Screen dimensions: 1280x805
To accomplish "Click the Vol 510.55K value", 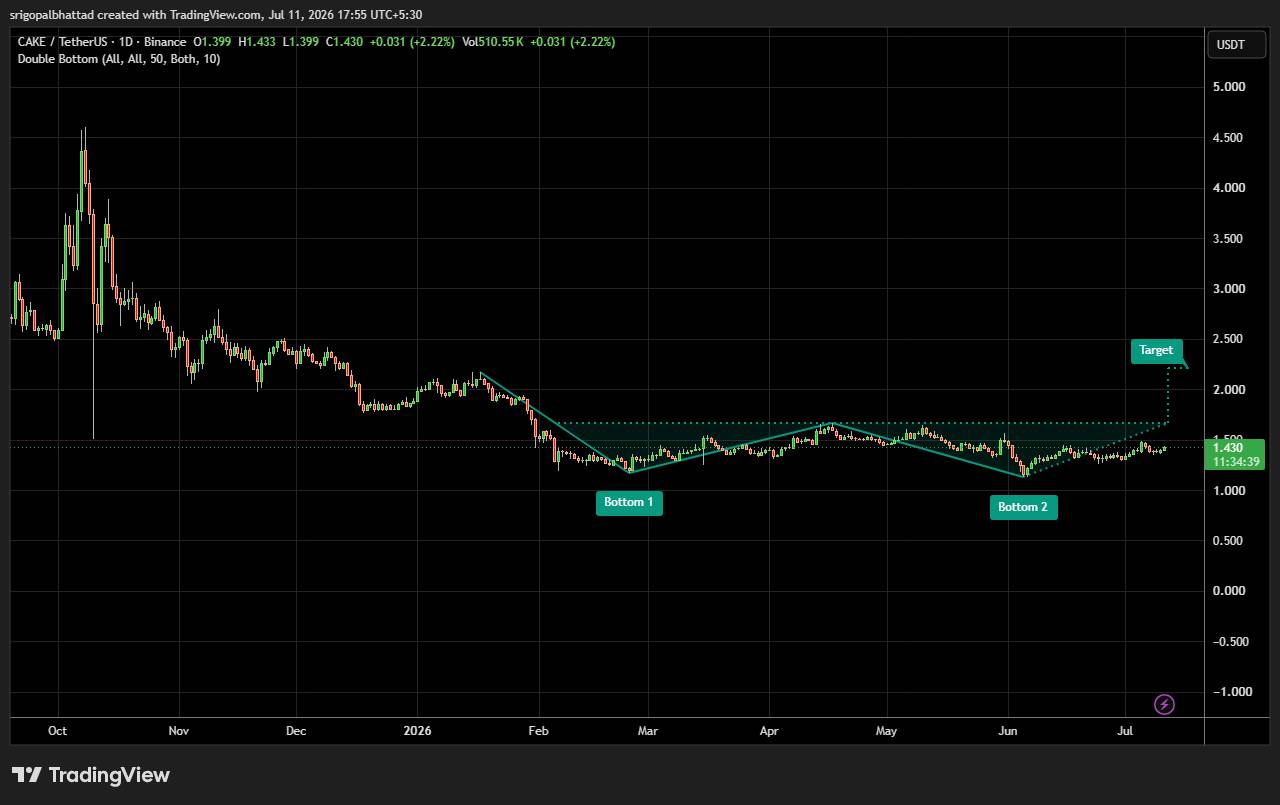I will (493, 42).
